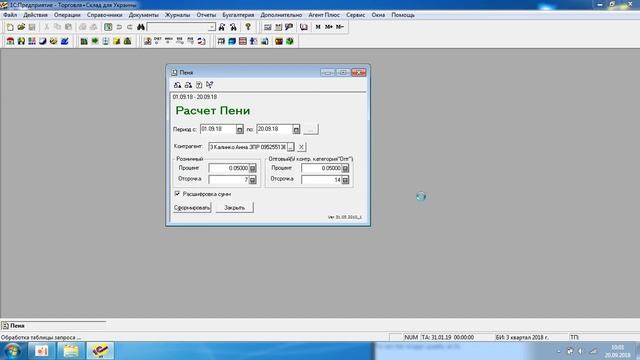Screen dimensions: 640x360
Task: Click the open book toolbar icon
Action: [x=304, y=27]
